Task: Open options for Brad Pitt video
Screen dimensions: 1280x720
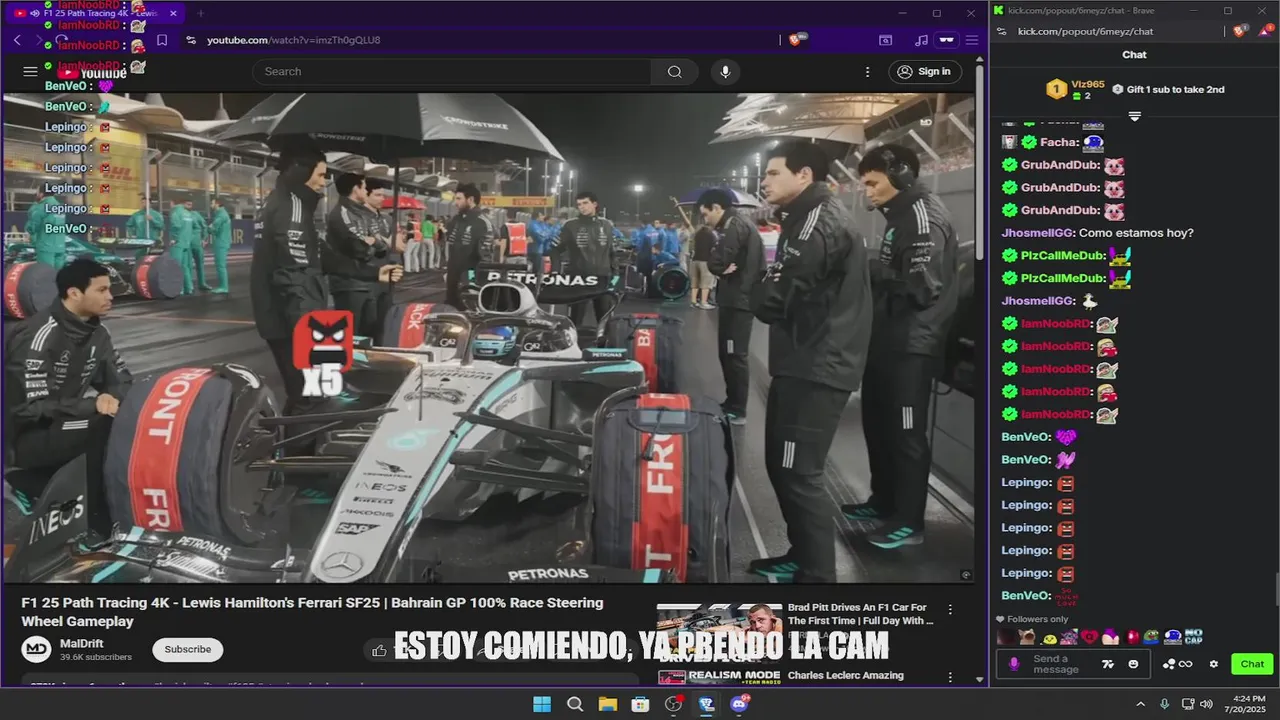Action: coord(950,609)
